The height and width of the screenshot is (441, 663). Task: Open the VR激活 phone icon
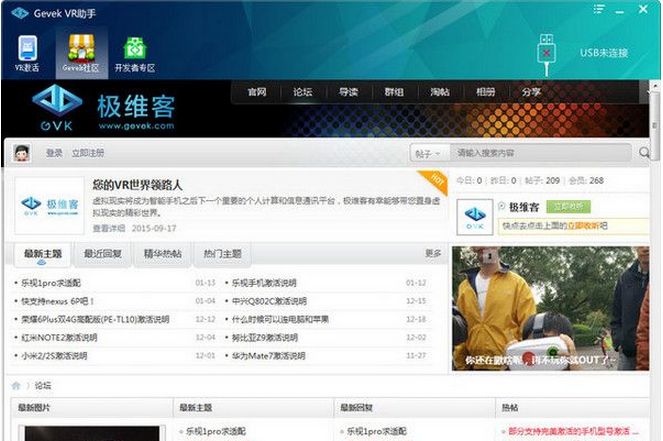(27, 54)
